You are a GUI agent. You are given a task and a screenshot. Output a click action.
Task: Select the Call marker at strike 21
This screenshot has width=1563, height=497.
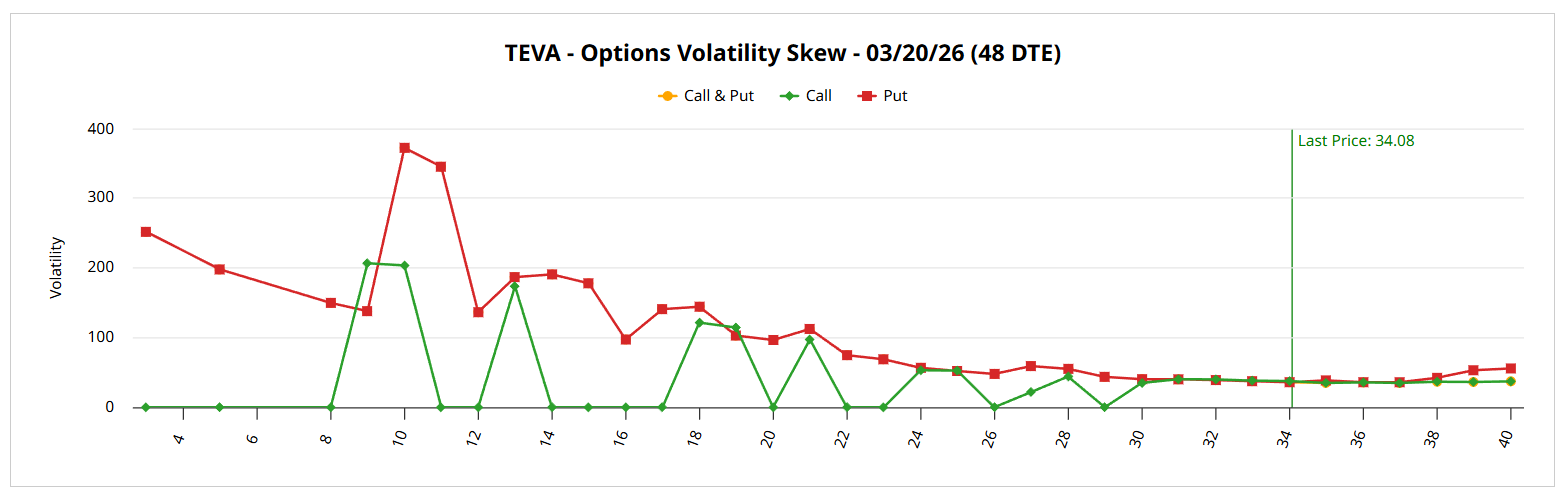pyautogui.click(x=810, y=340)
